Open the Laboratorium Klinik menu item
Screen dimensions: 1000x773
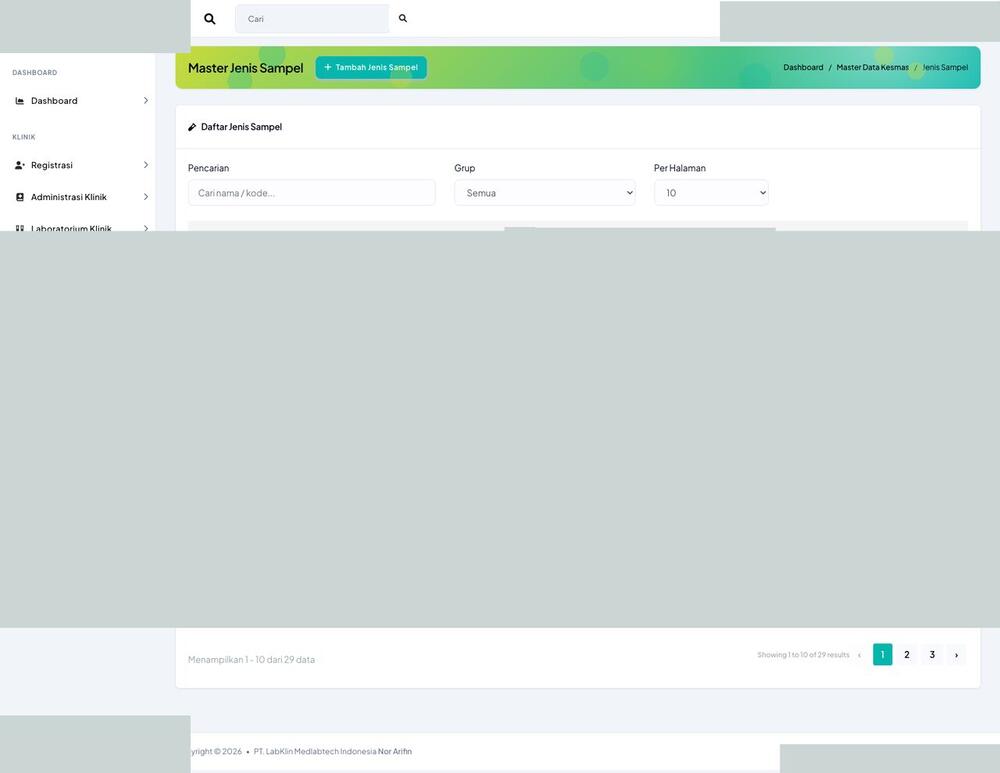[x=80, y=227]
